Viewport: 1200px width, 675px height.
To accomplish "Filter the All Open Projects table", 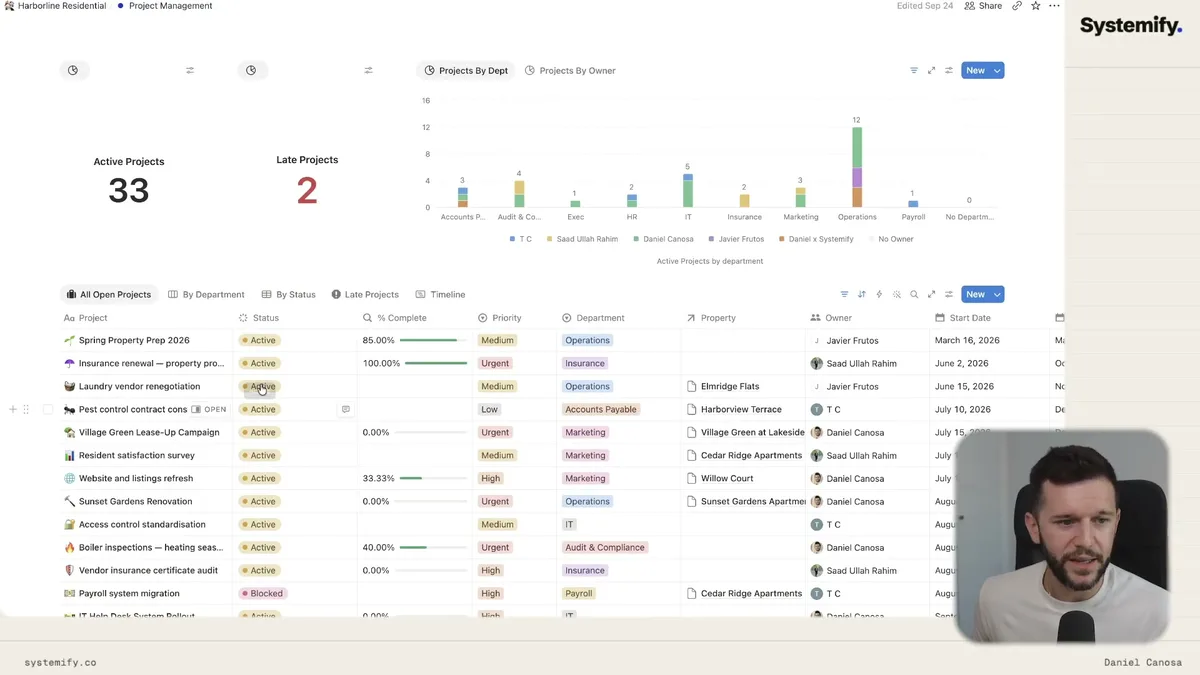I will pos(844,294).
